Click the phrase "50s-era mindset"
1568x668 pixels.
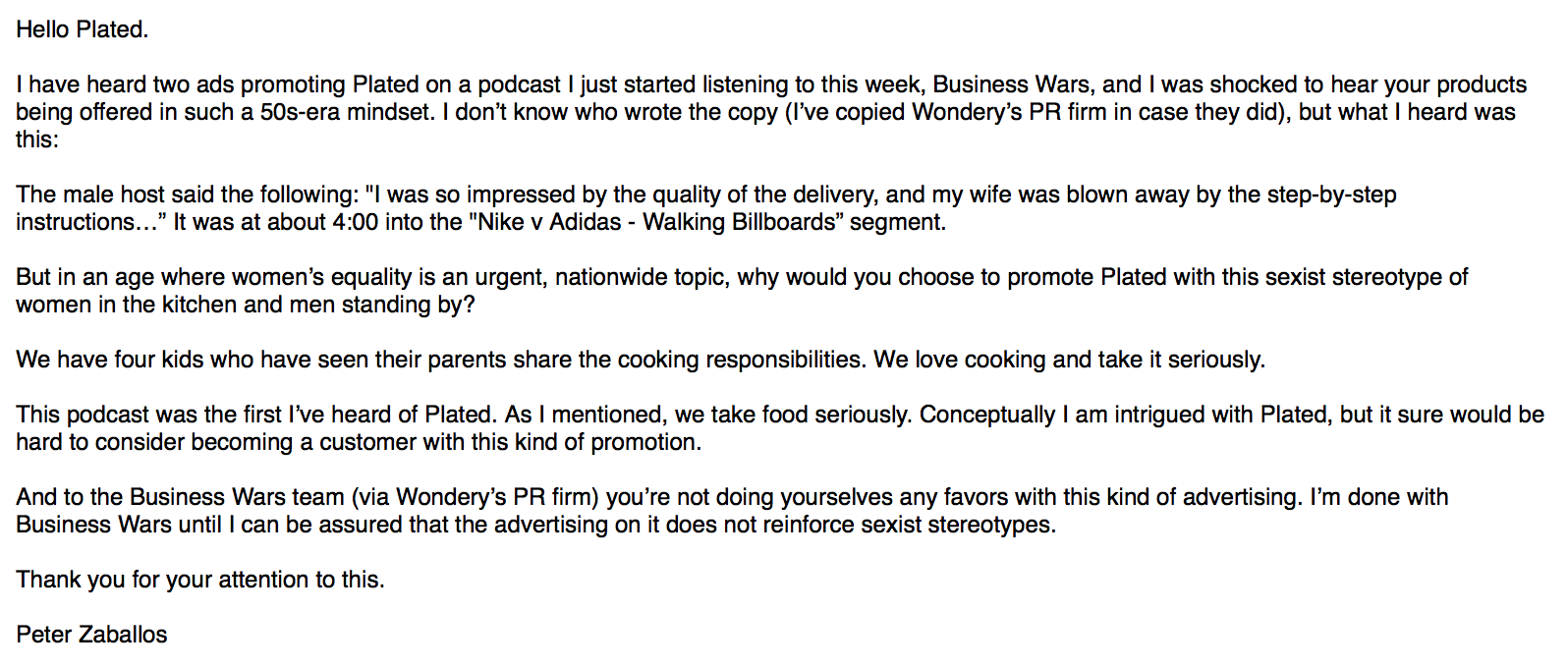(x=346, y=112)
